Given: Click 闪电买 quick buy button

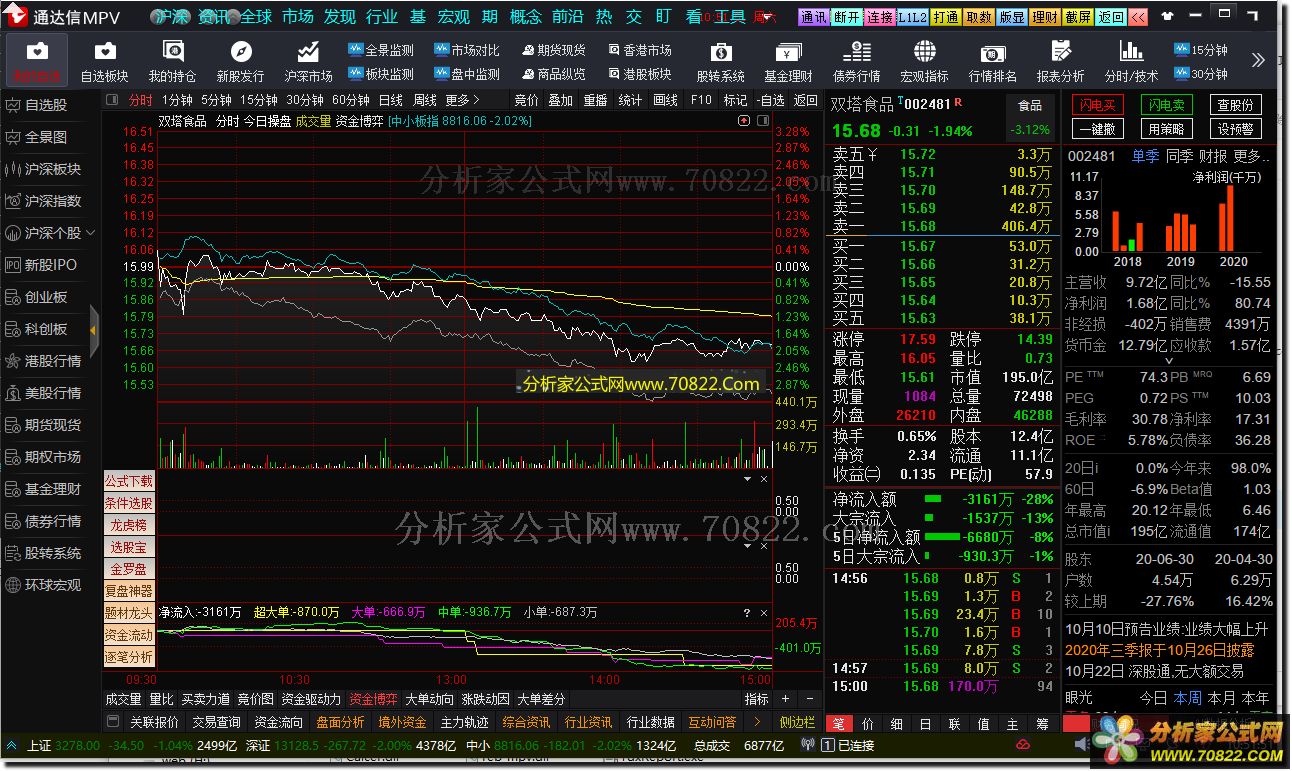Looking at the screenshot, I should pos(1098,105).
